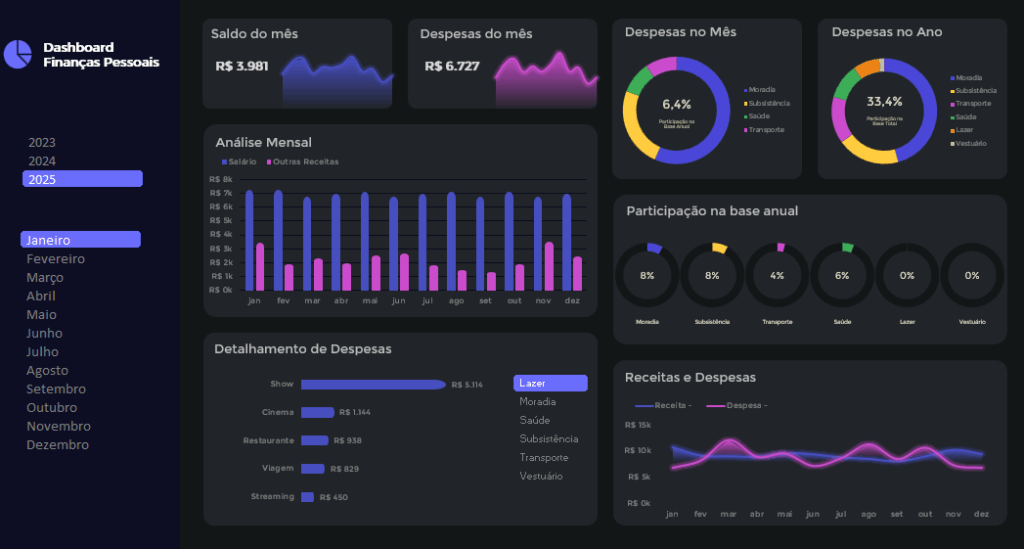
Task: Click the Cinema expense bar
Action: click(317, 413)
